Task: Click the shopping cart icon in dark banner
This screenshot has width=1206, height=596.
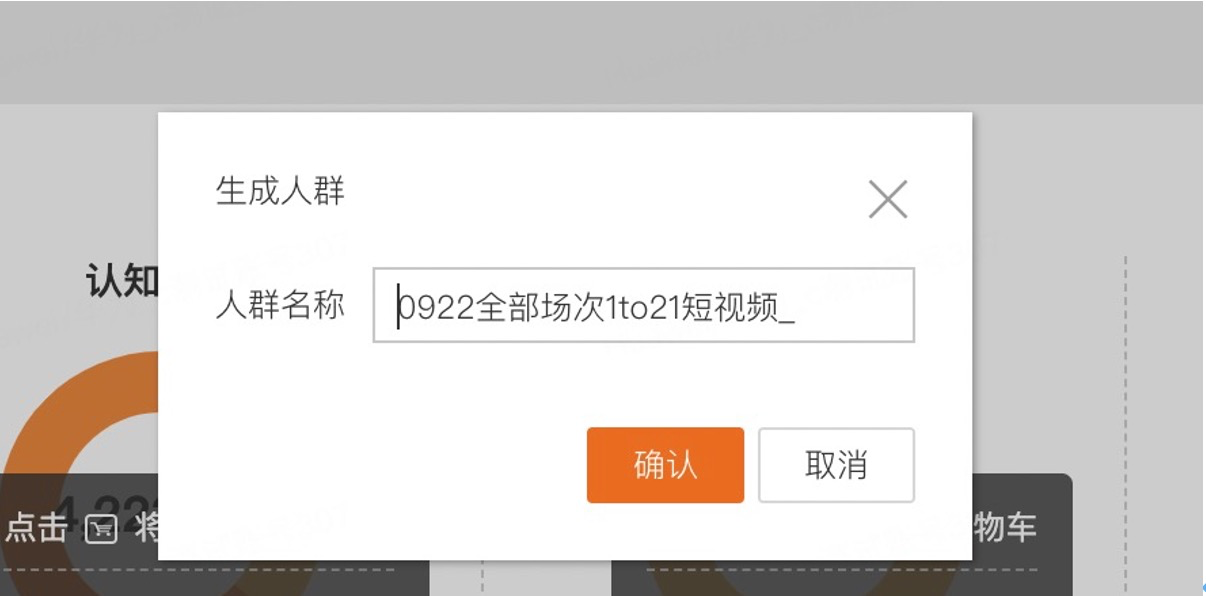Action: (x=101, y=529)
